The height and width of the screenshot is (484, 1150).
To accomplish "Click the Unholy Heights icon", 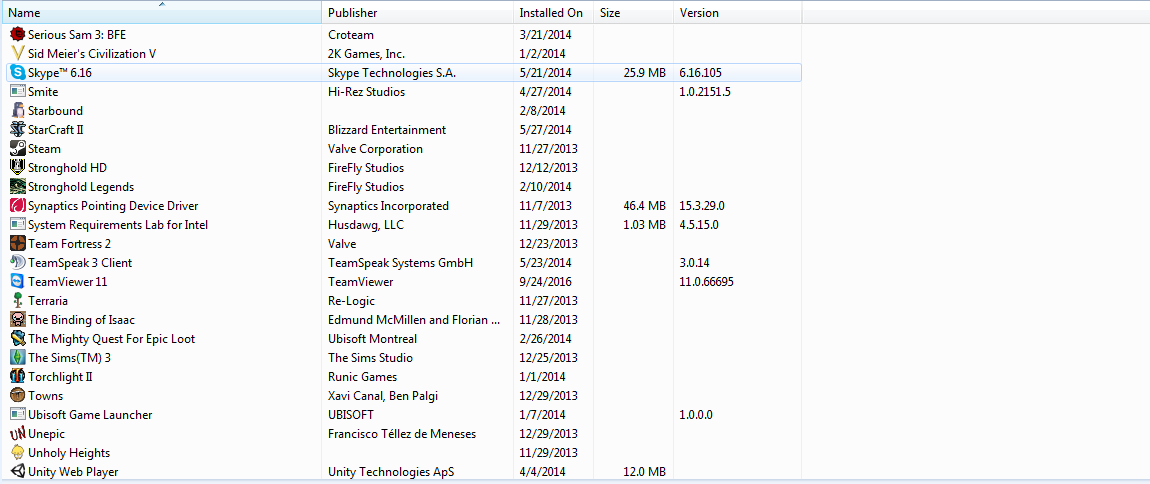I will pyautogui.click(x=18, y=453).
